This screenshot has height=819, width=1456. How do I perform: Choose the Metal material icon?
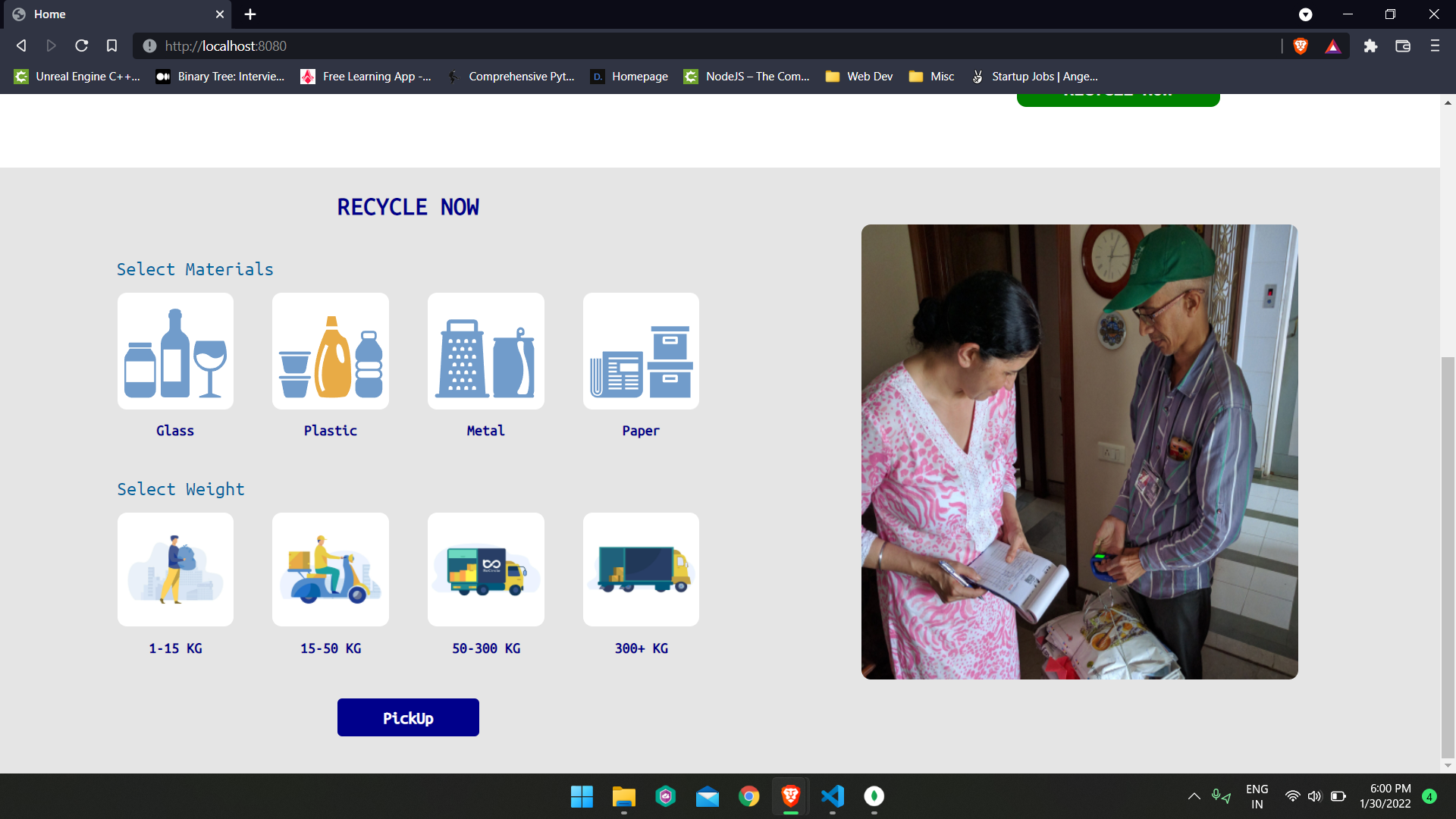pyautogui.click(x=485, y=351)
